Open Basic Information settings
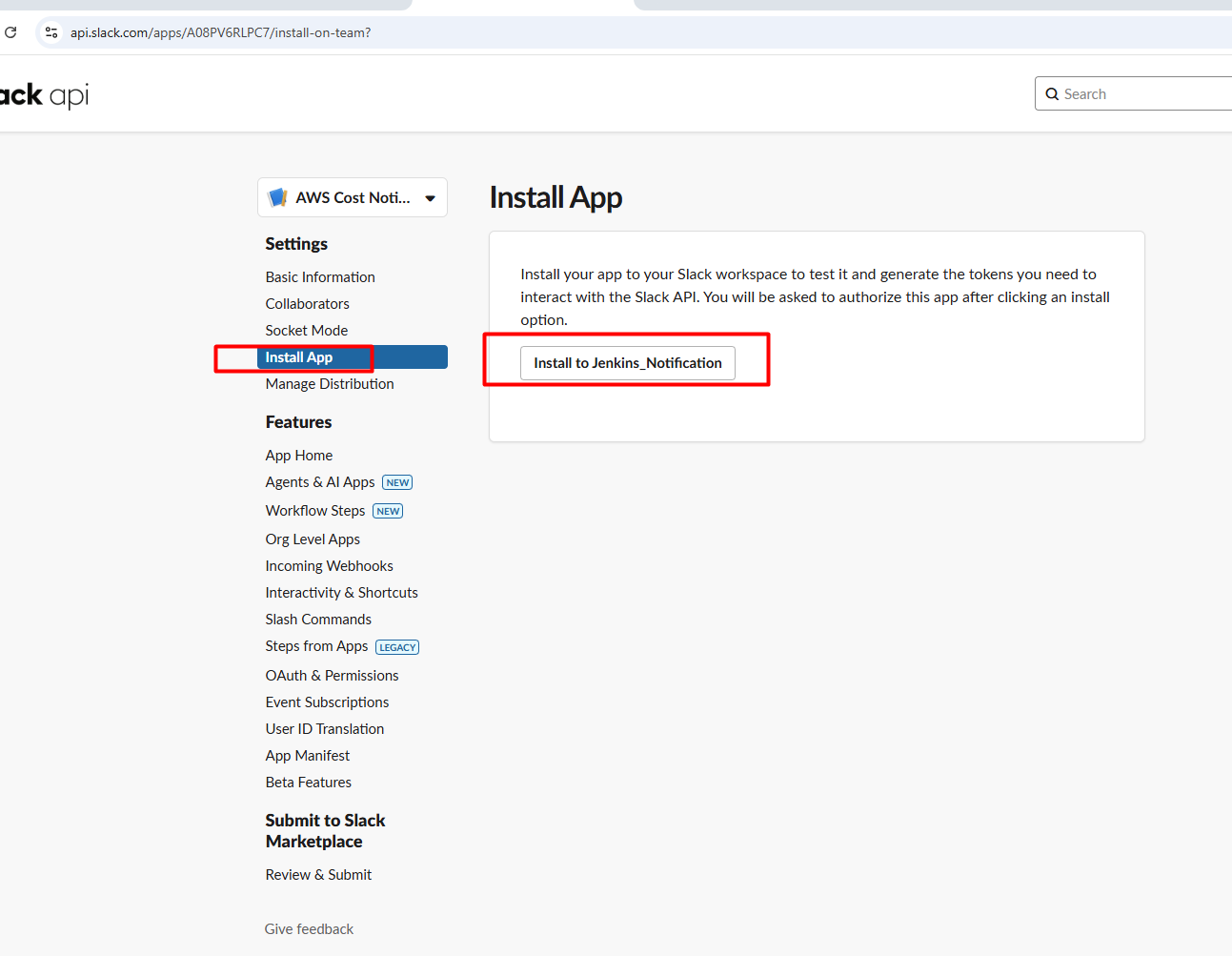Viewport: 1232px width, 956px height. (x=320, y=277)
